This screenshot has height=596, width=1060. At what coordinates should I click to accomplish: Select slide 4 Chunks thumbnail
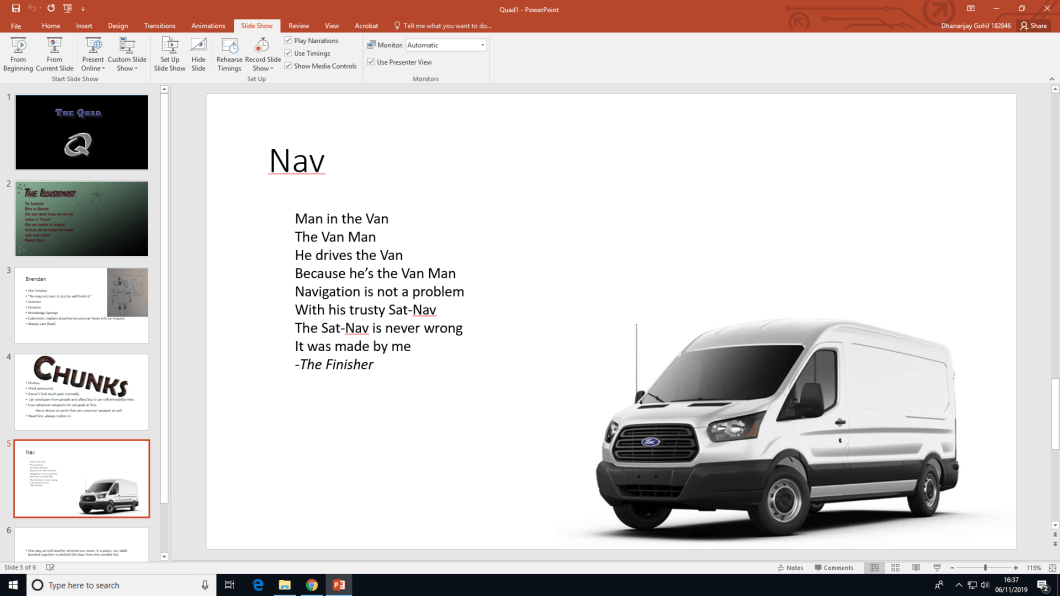click(82, 392)
